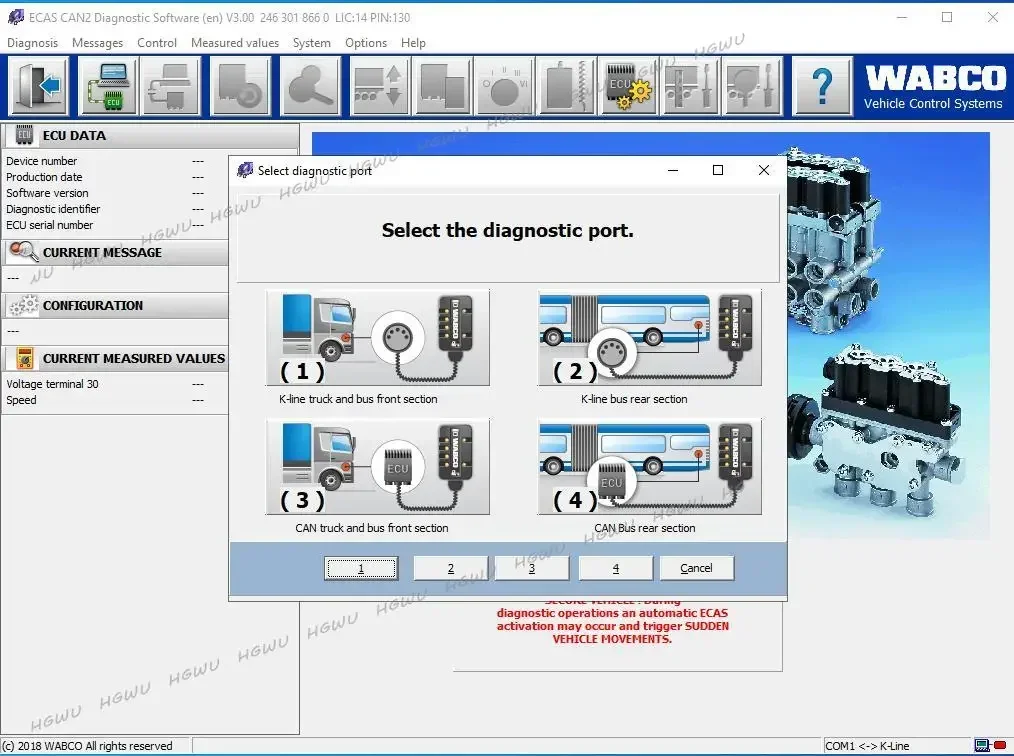Click the Voltage terminal 30 row
Viewport: 1014px width, 756px height.
[105, 384]
